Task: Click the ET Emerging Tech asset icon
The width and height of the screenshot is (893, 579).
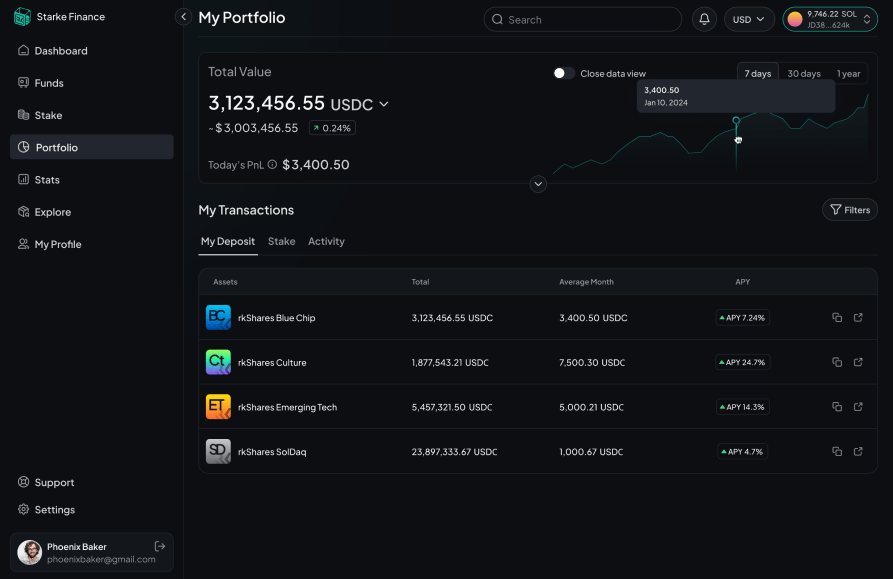Action: tap(218, 406)
